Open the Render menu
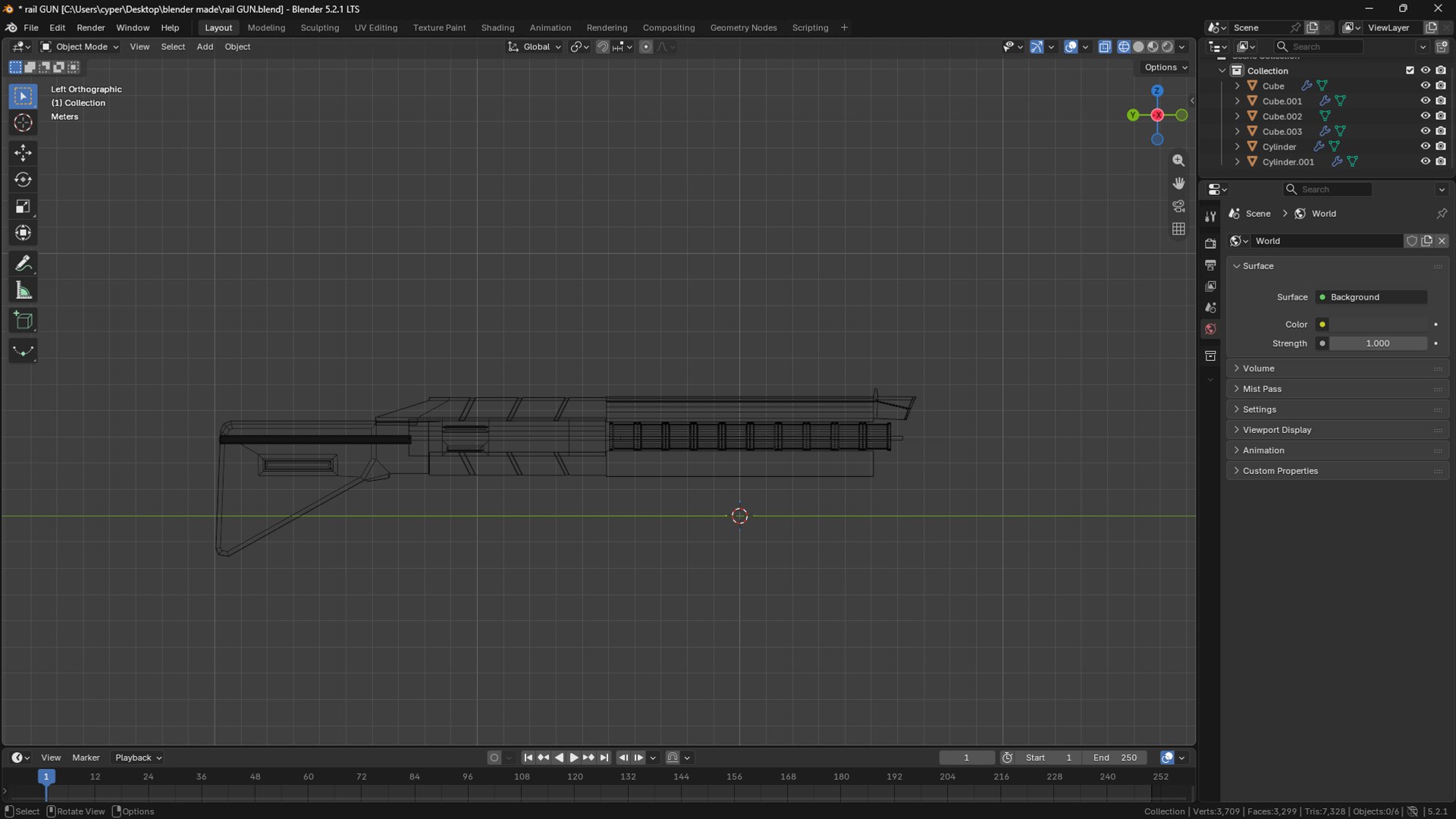This screenshot has height=819, width=1456. (90, 27)
